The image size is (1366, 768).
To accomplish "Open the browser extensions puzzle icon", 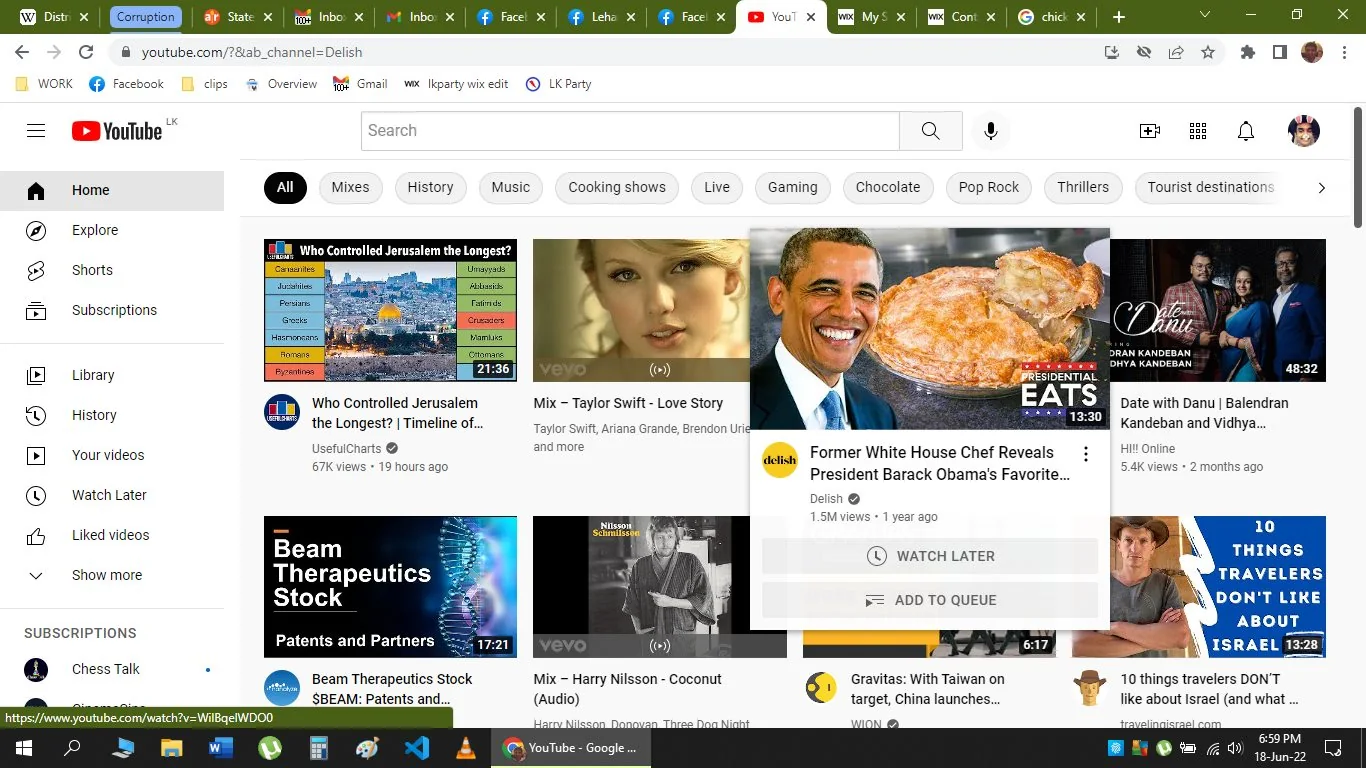I will (1248, 52).
